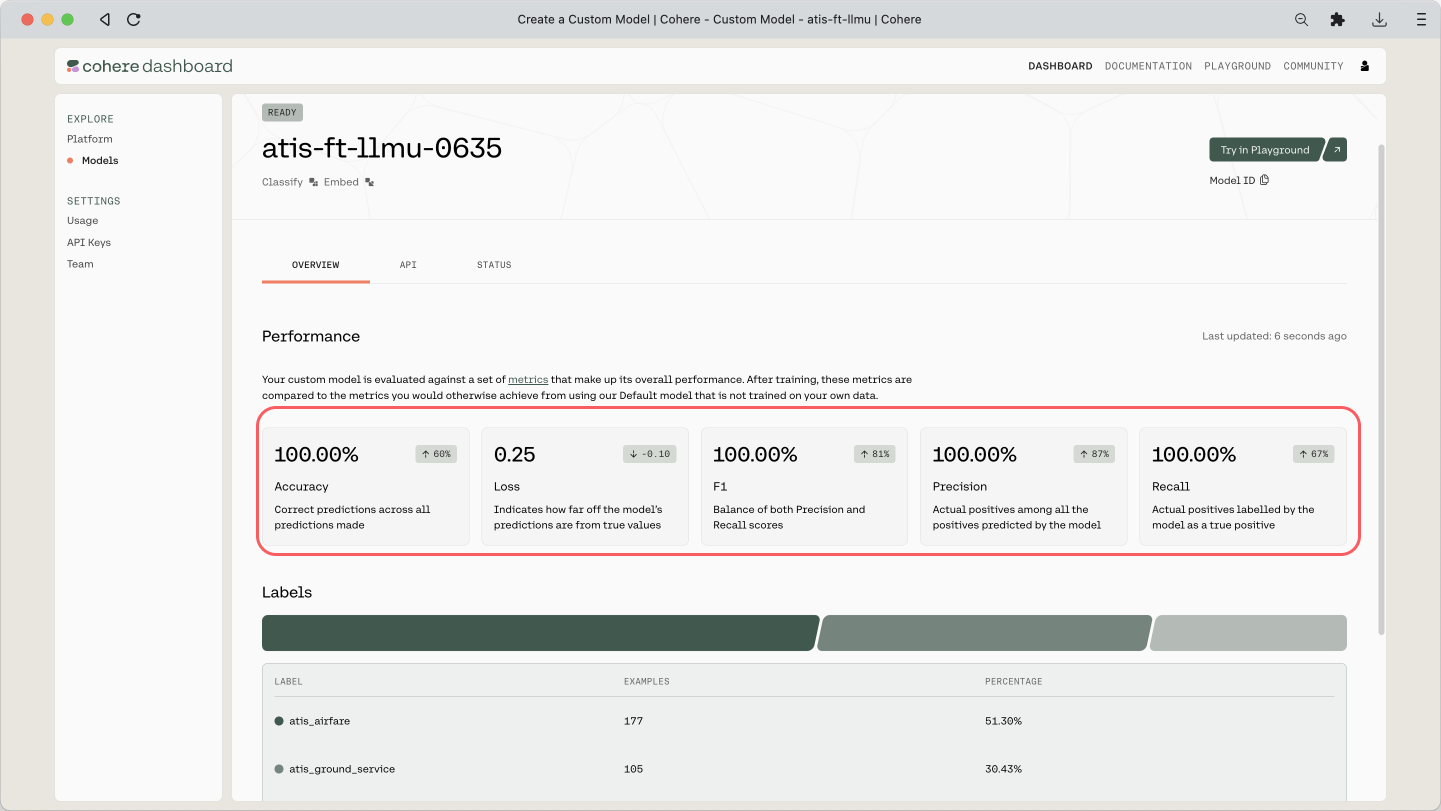Screen dimensions: 1441x811
Task: Click the 177 examples value
Action: tap(633, 721)
